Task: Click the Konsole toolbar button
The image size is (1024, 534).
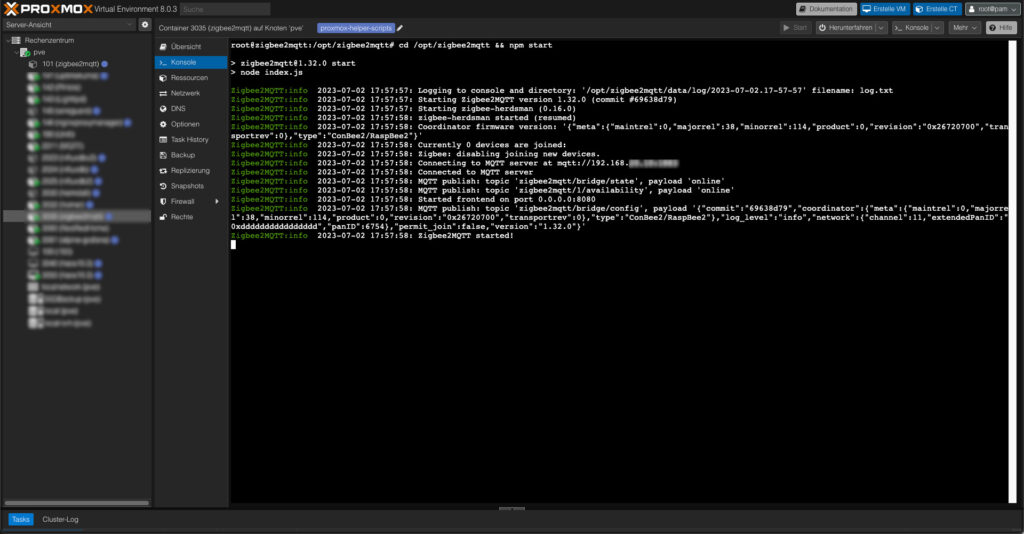Action: point(911,27)
